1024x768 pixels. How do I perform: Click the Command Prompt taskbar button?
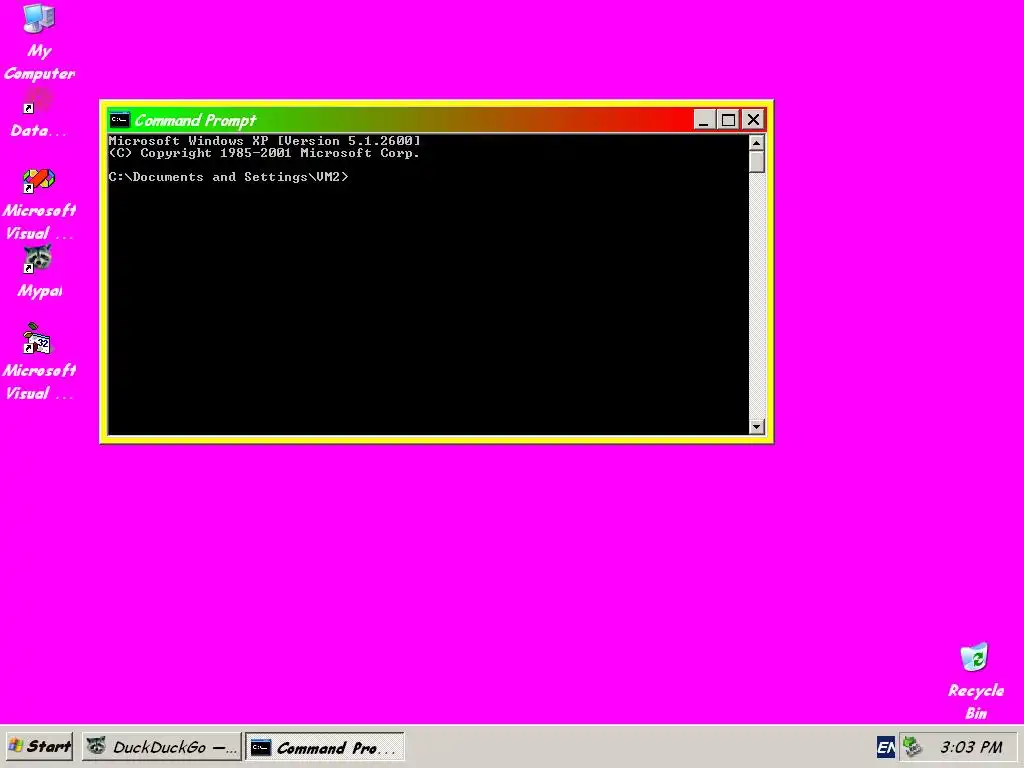tap(325, 746)
